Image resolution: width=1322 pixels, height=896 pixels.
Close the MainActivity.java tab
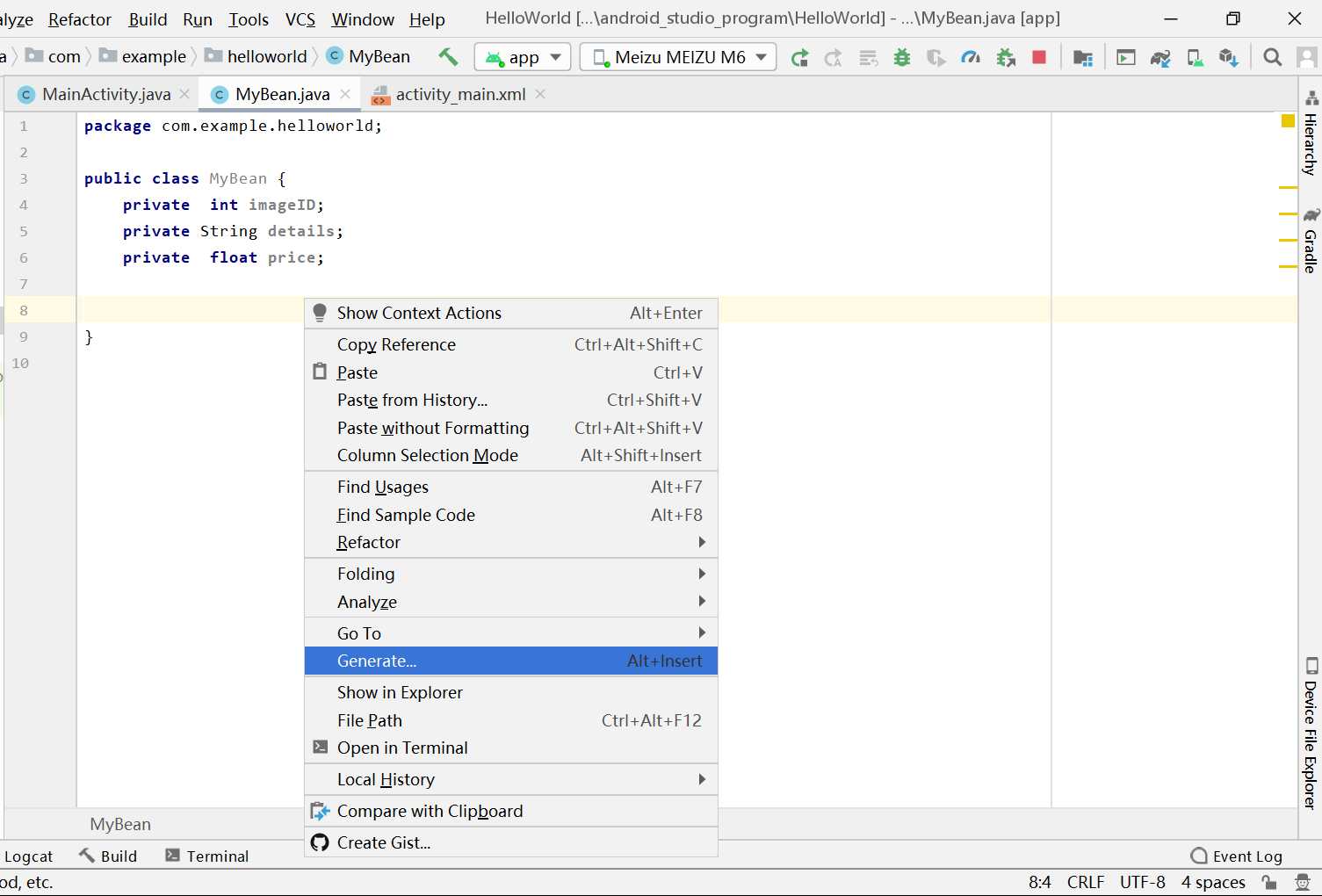pyautogui.click(x=184, y=94)
